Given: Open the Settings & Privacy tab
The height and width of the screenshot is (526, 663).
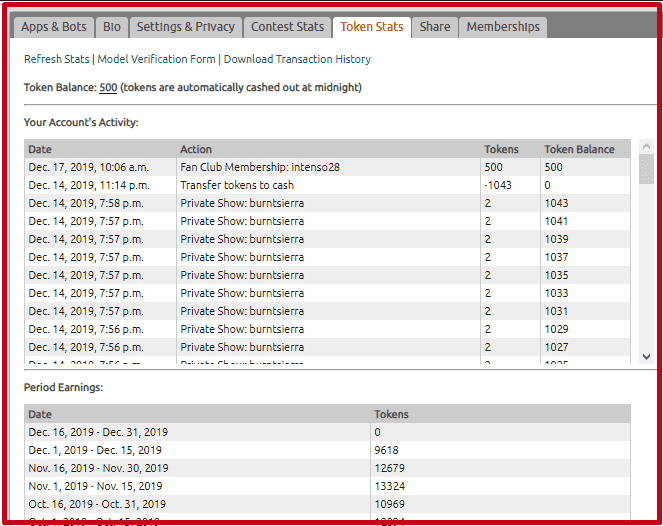Looking at the screenshot, I should (x=186, y=27).
